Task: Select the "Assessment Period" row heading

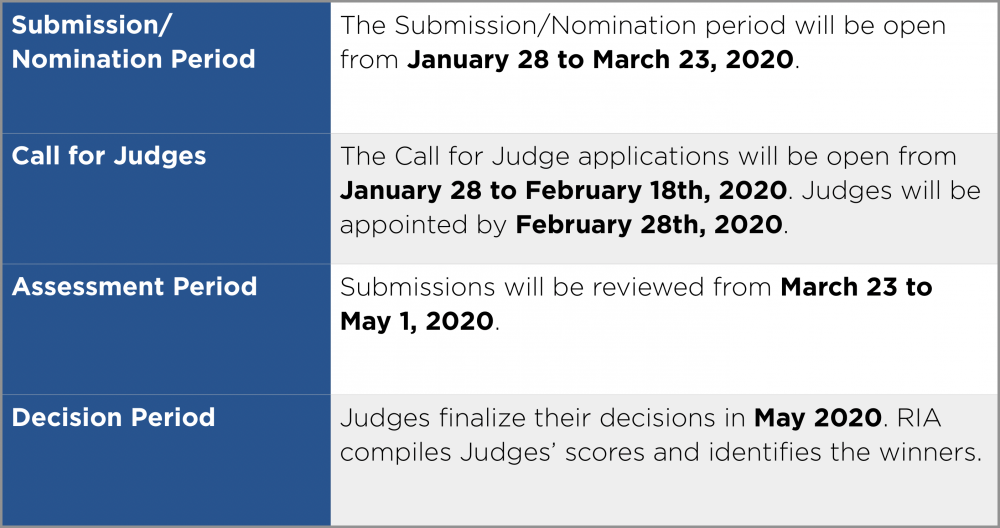Action: (134, 287)
